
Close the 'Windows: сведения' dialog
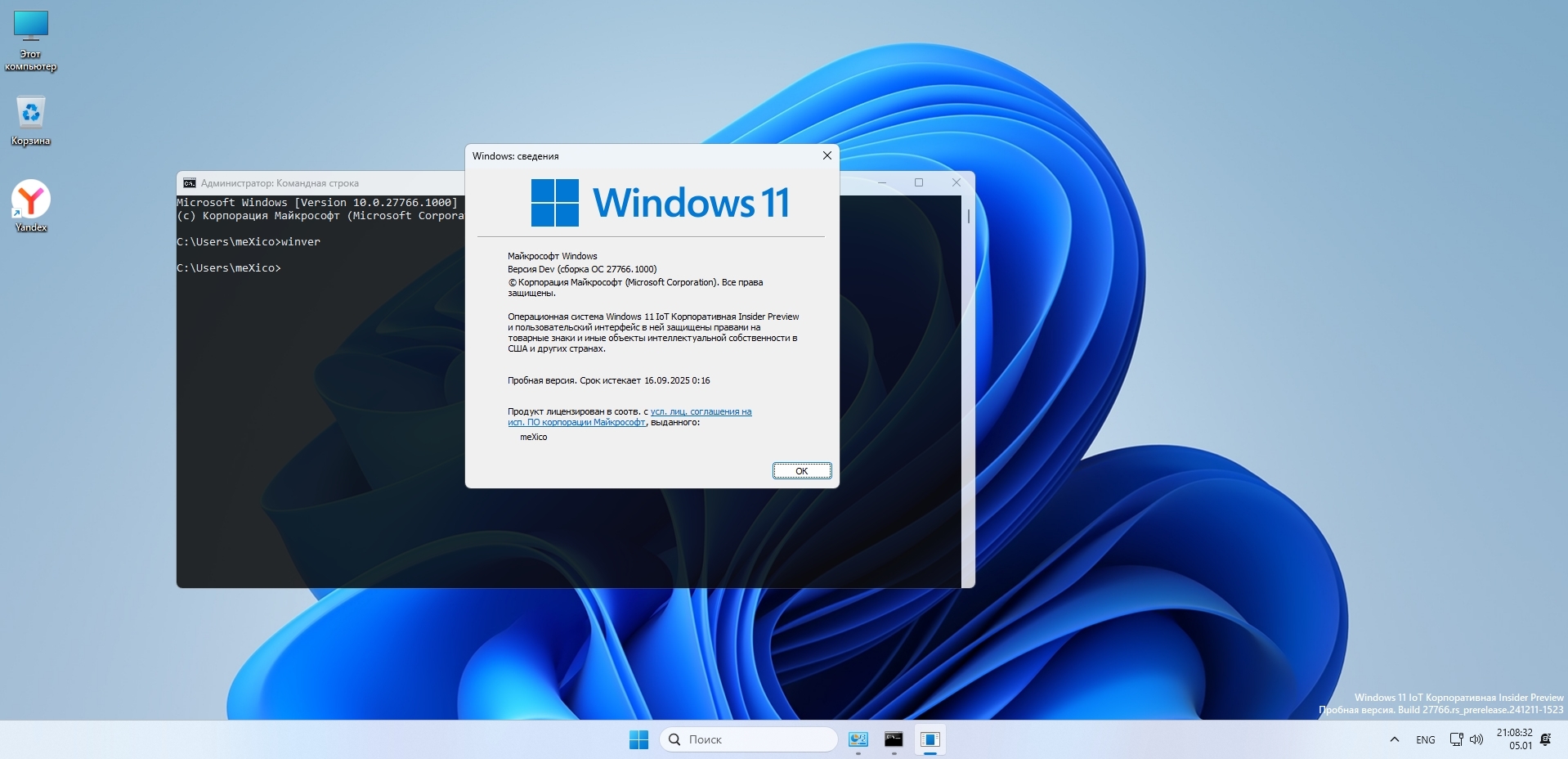click(x=827, y=155)
